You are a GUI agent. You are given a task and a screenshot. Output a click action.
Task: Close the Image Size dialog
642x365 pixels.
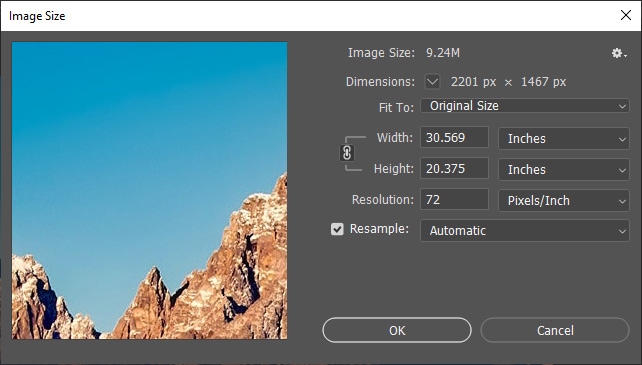click(626, 15)
